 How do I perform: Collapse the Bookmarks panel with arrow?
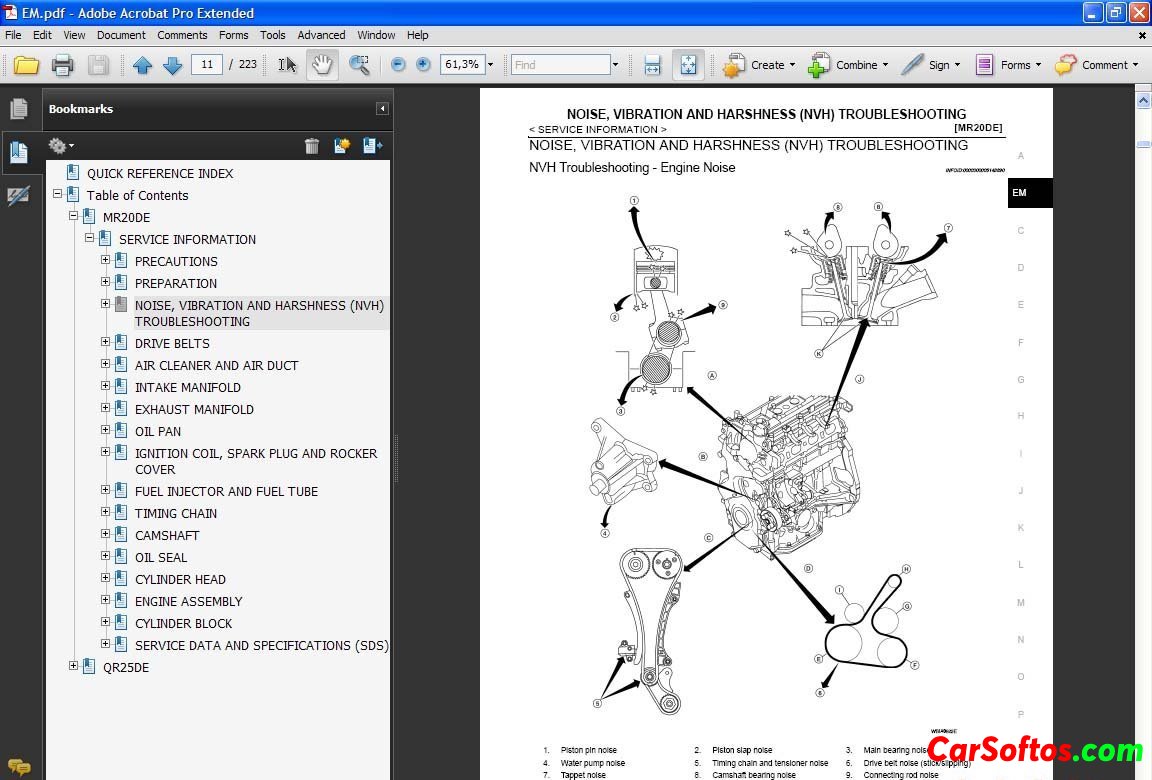[382, 109]
